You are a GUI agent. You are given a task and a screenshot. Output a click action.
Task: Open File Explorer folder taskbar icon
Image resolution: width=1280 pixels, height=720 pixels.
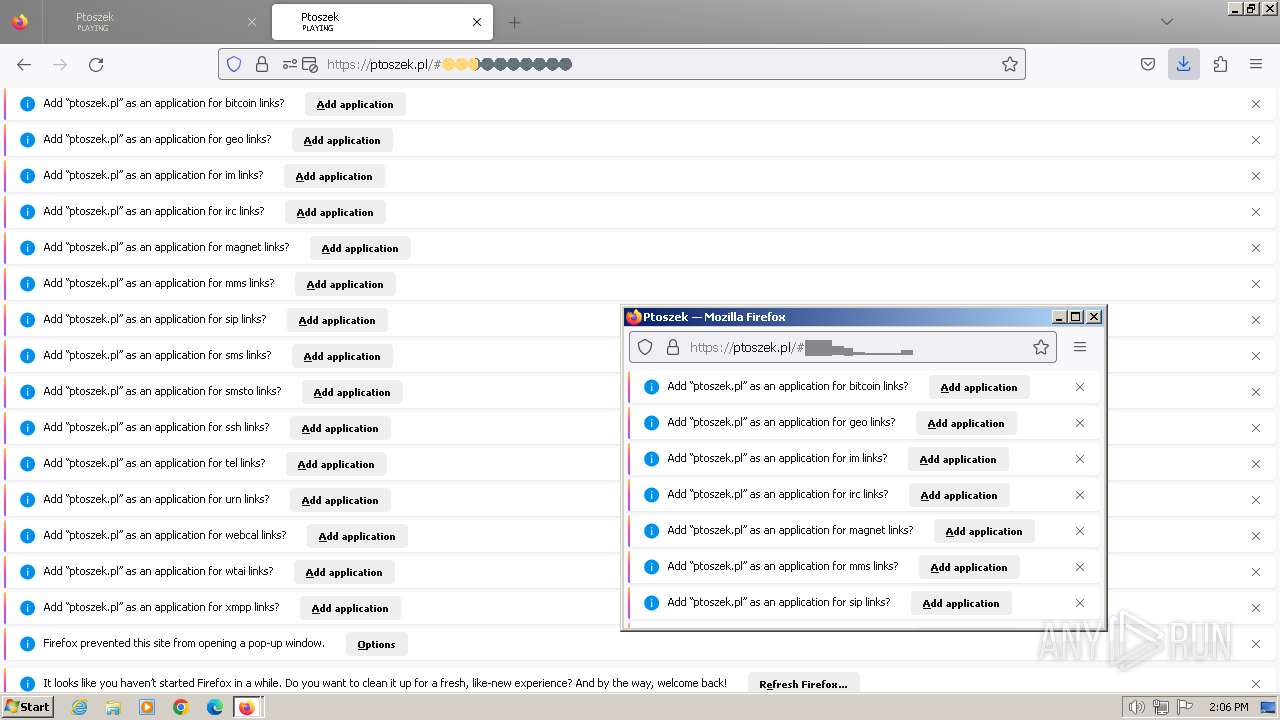[x=113, y=707]
